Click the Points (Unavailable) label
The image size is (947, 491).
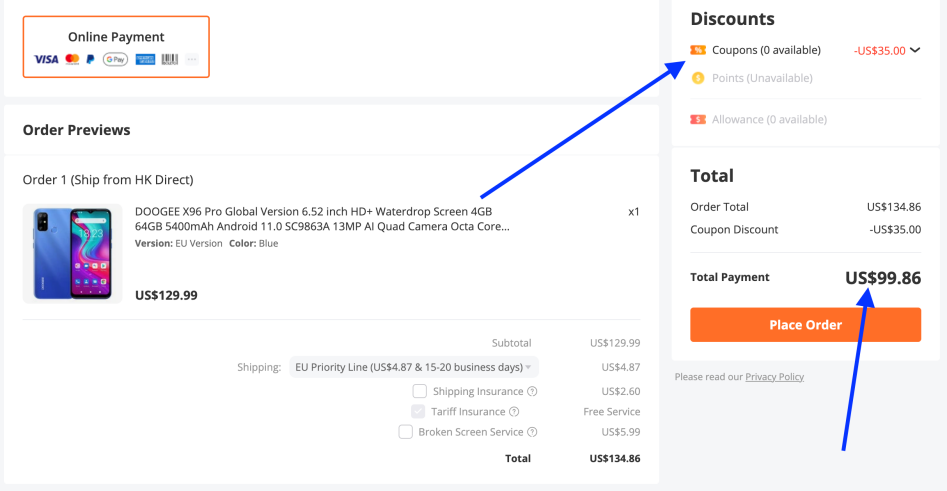click(x=762, y=78)
